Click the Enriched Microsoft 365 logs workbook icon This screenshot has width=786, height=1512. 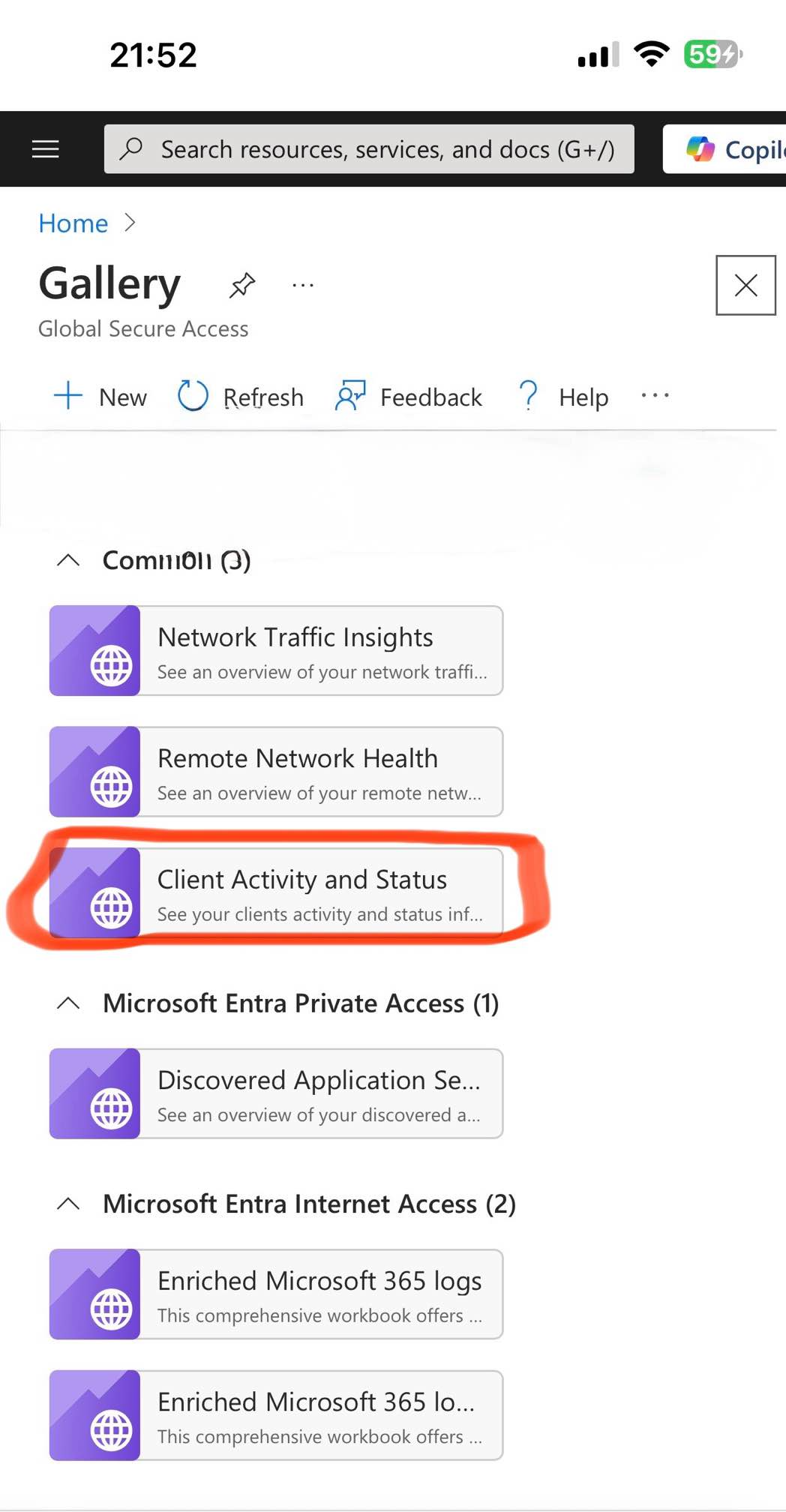(x=94, y=1294)
